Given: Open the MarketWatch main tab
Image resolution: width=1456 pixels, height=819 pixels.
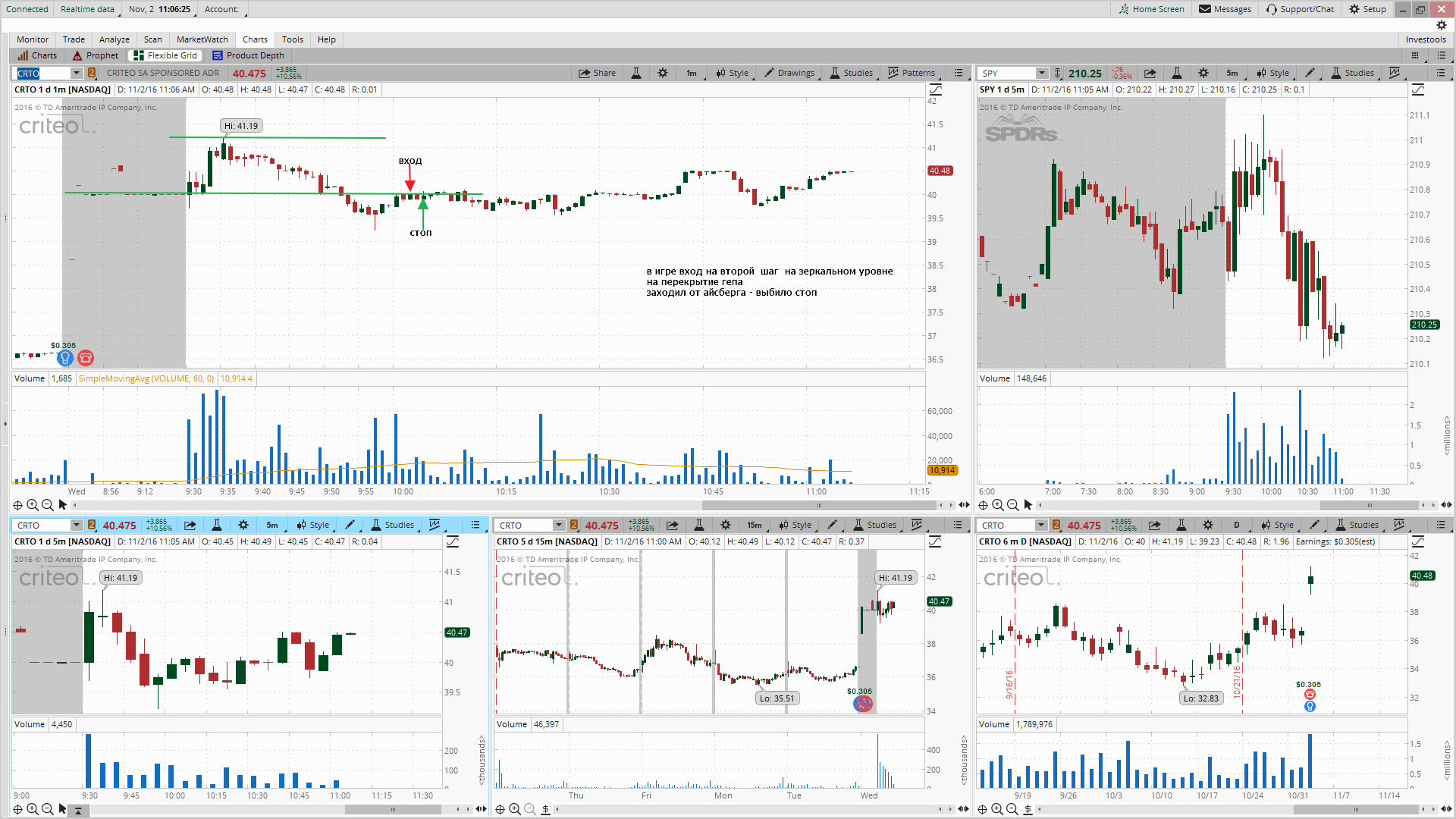Looking at the screenshot, I should pos(202,39).
